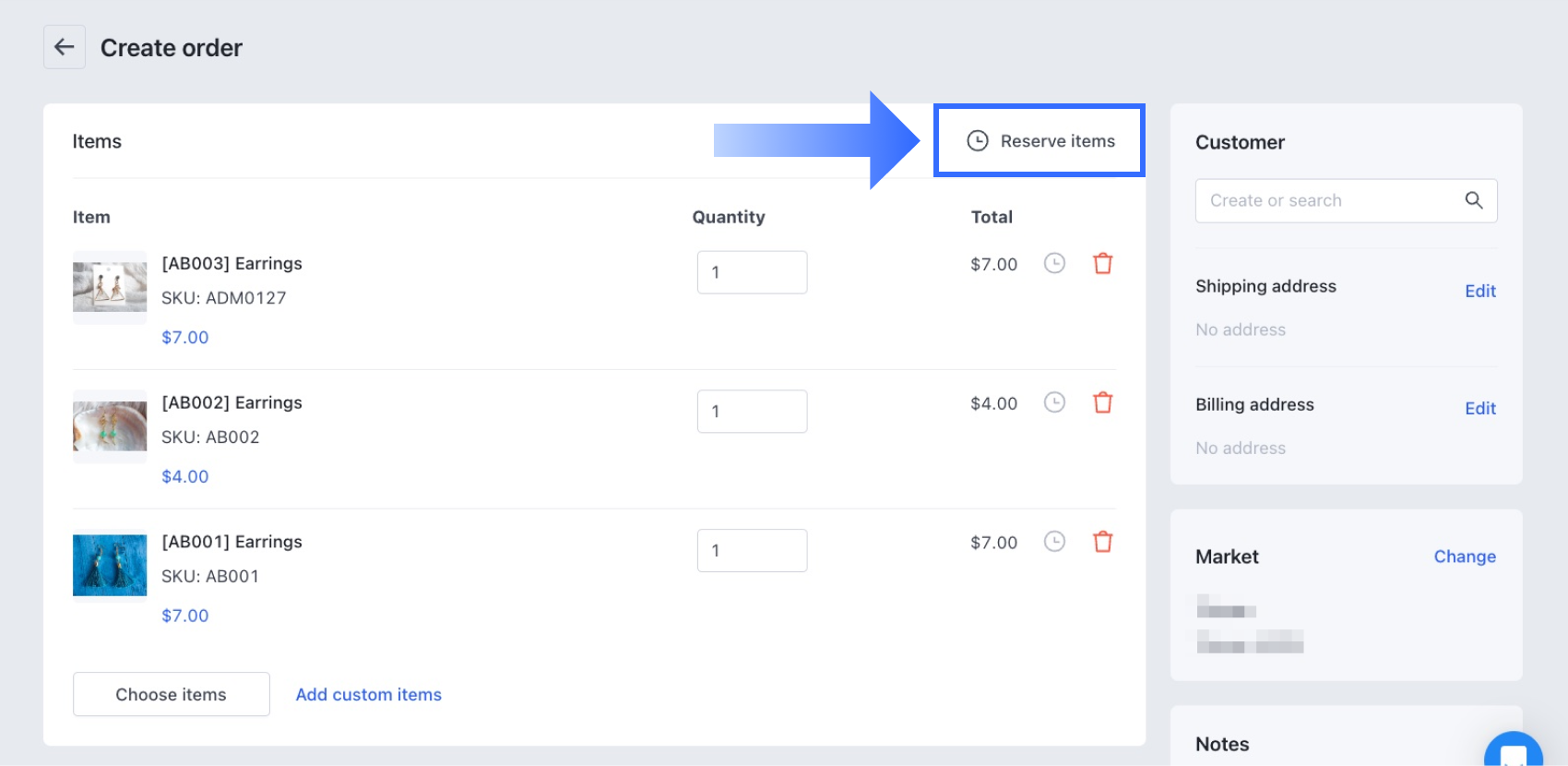The height and width of the screenshot is (766, 1568).
Task: Click clock icon for AB001 Earrings
Action: pyautogui.click(x=1054, y=542)
